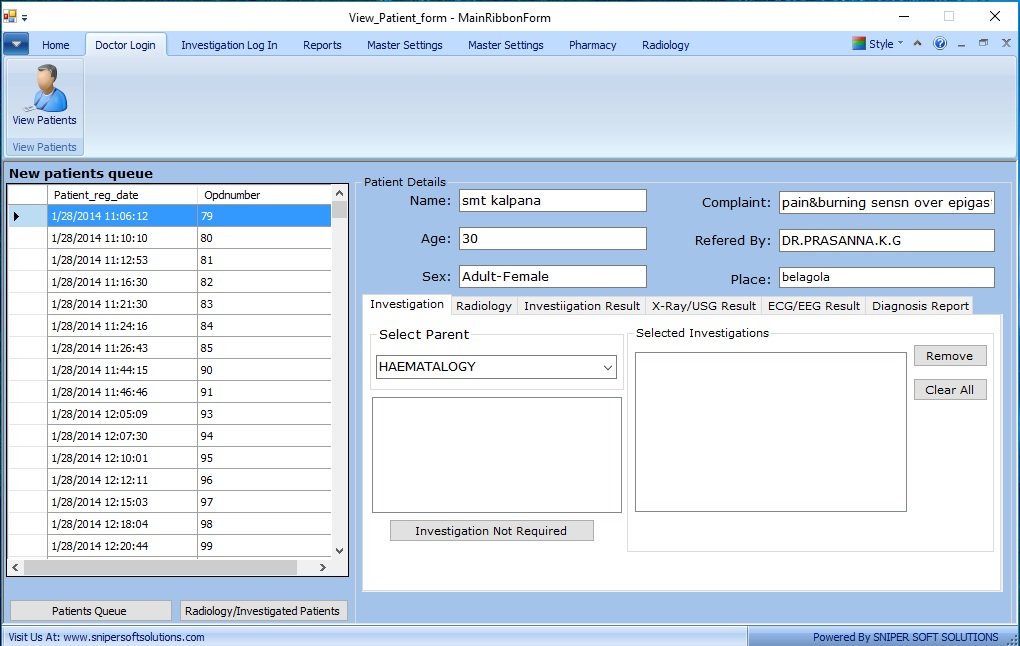The image size is (1020, 646).
Task: Open the Style dropdown in the ribbon
Action: click(878, 44)
